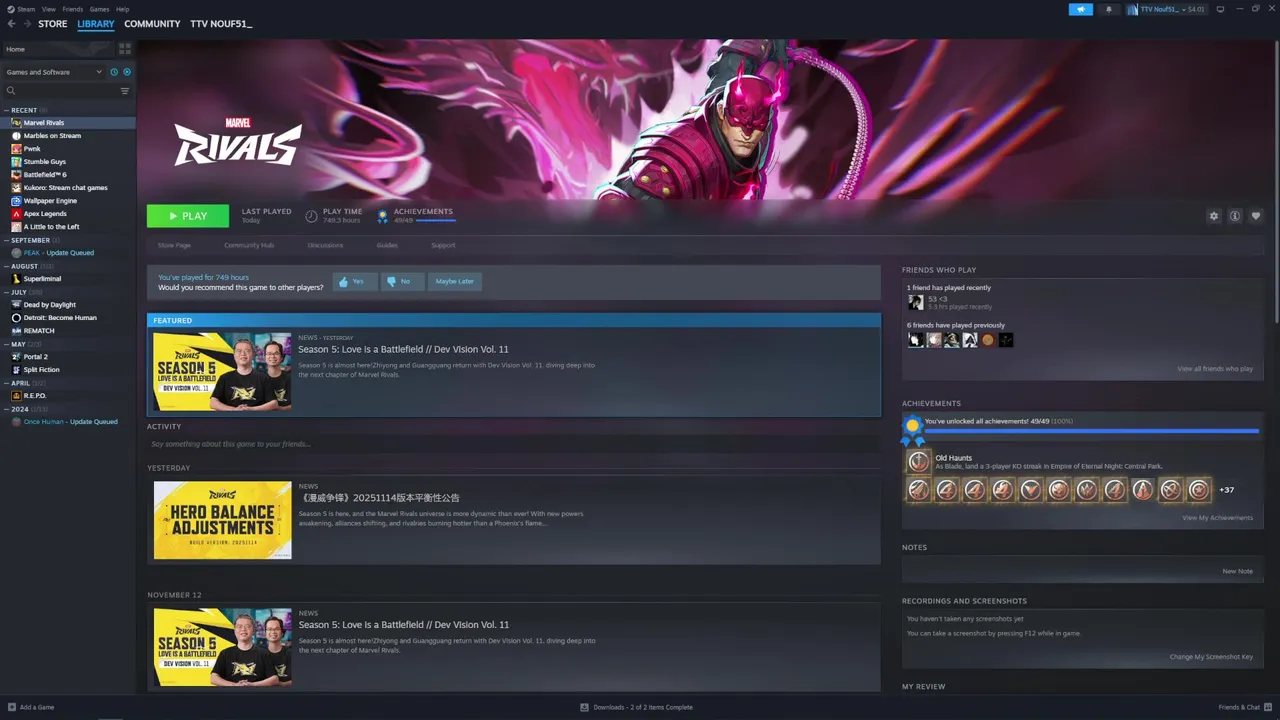This screenshot has width=1280, height=720.
Task: Open Friends & Chat
Action: point(1243,707)
